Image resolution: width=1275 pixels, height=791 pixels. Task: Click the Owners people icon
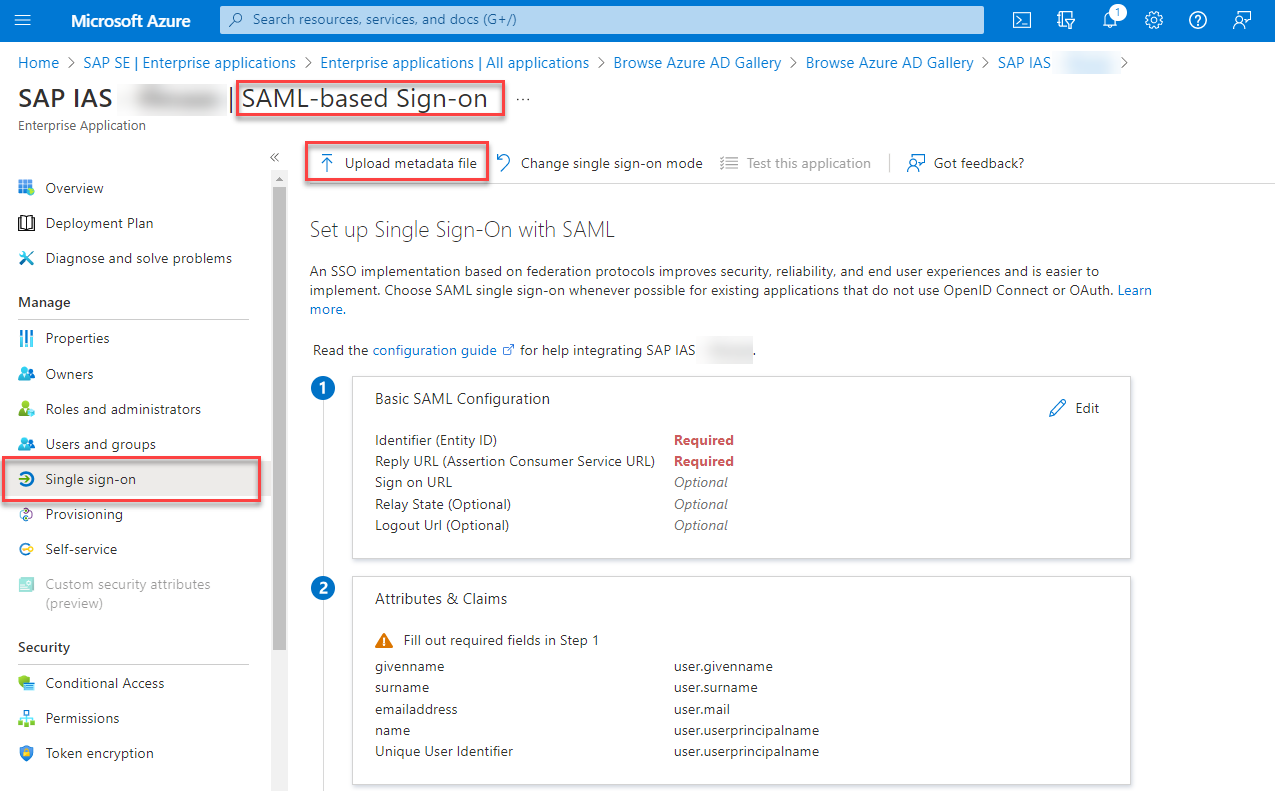(27, 374)
